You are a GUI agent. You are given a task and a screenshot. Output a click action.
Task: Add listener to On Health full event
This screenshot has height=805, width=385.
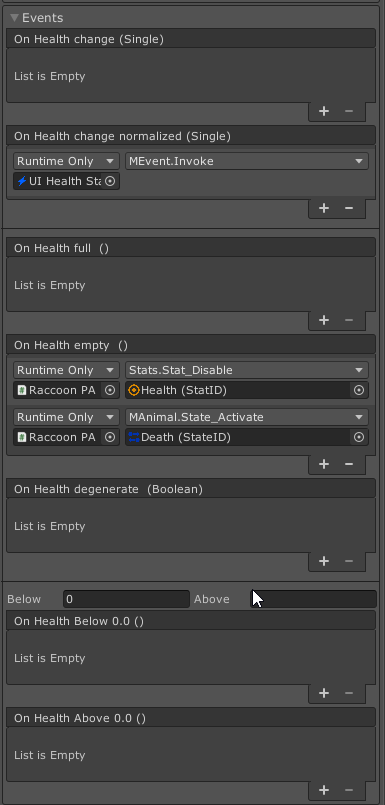[x=324, y=320]
